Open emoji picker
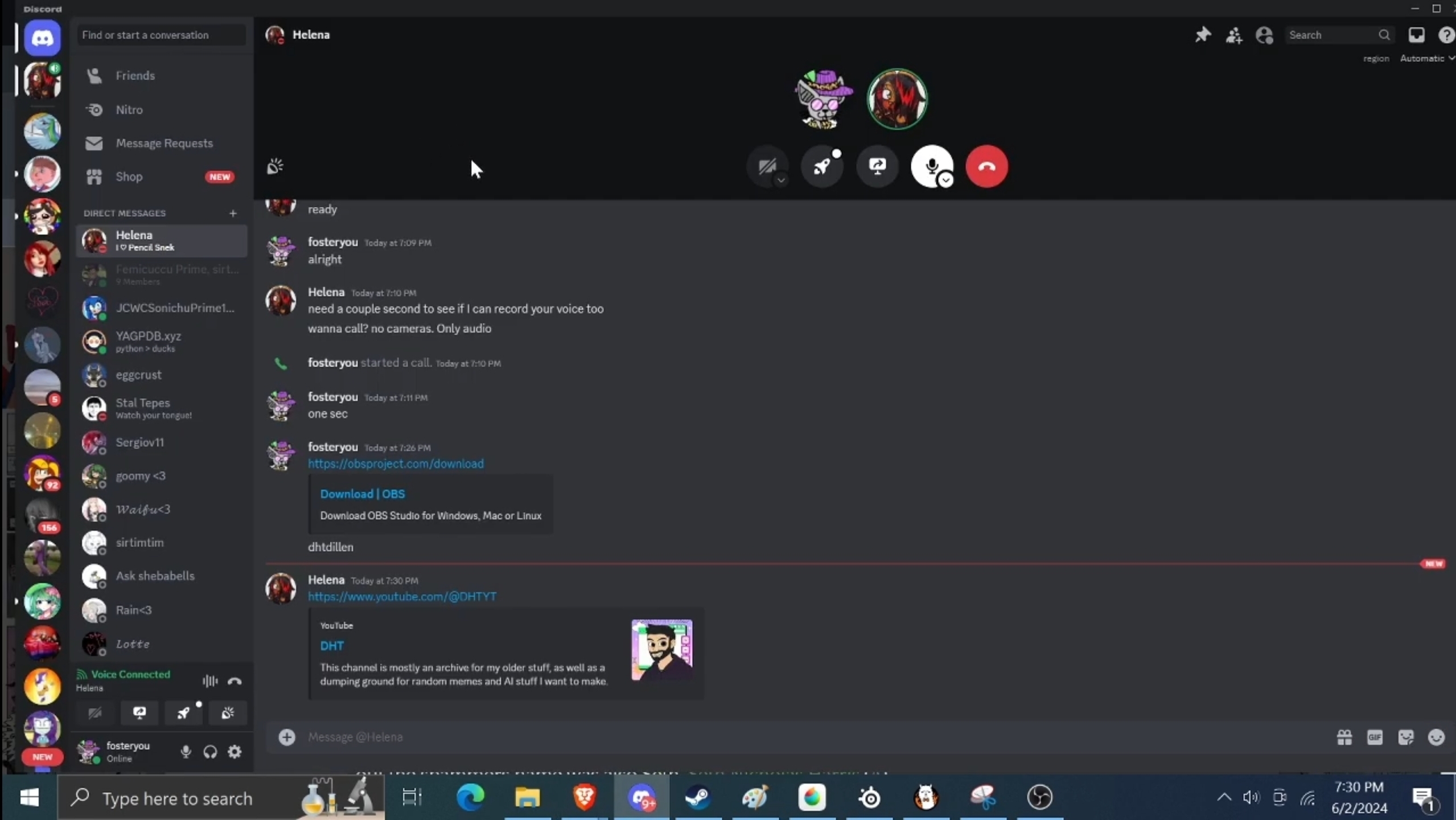The width and height of the screenshot is (1456, 820). pyautogui.click(x=1436, y=737)
